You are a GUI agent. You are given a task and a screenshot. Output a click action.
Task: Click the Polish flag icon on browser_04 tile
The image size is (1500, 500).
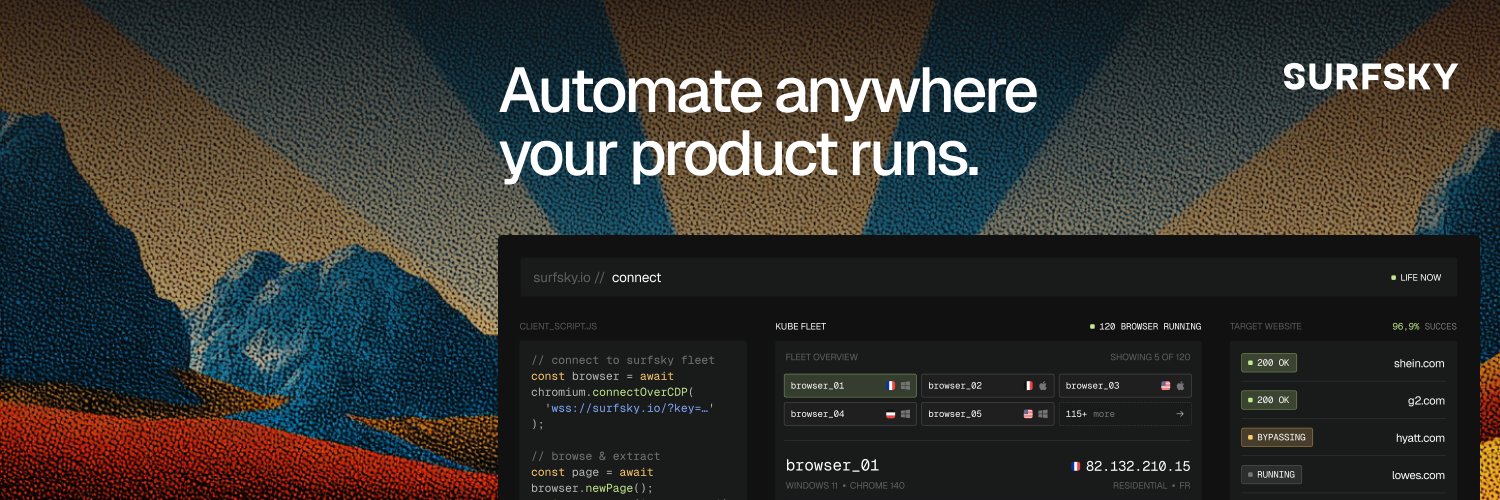coord(890,413)
